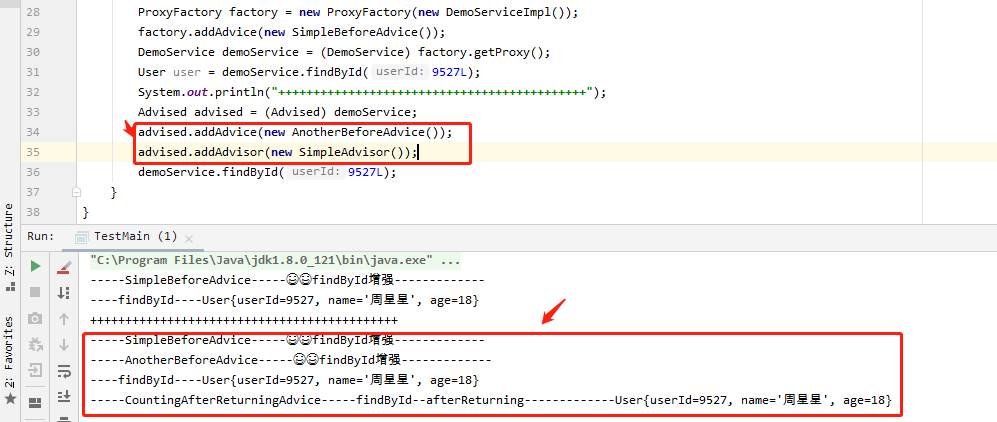Select the TestMain (1) run tab
The width and height of the screenshot is (997, 422).
tap(135, 236)
